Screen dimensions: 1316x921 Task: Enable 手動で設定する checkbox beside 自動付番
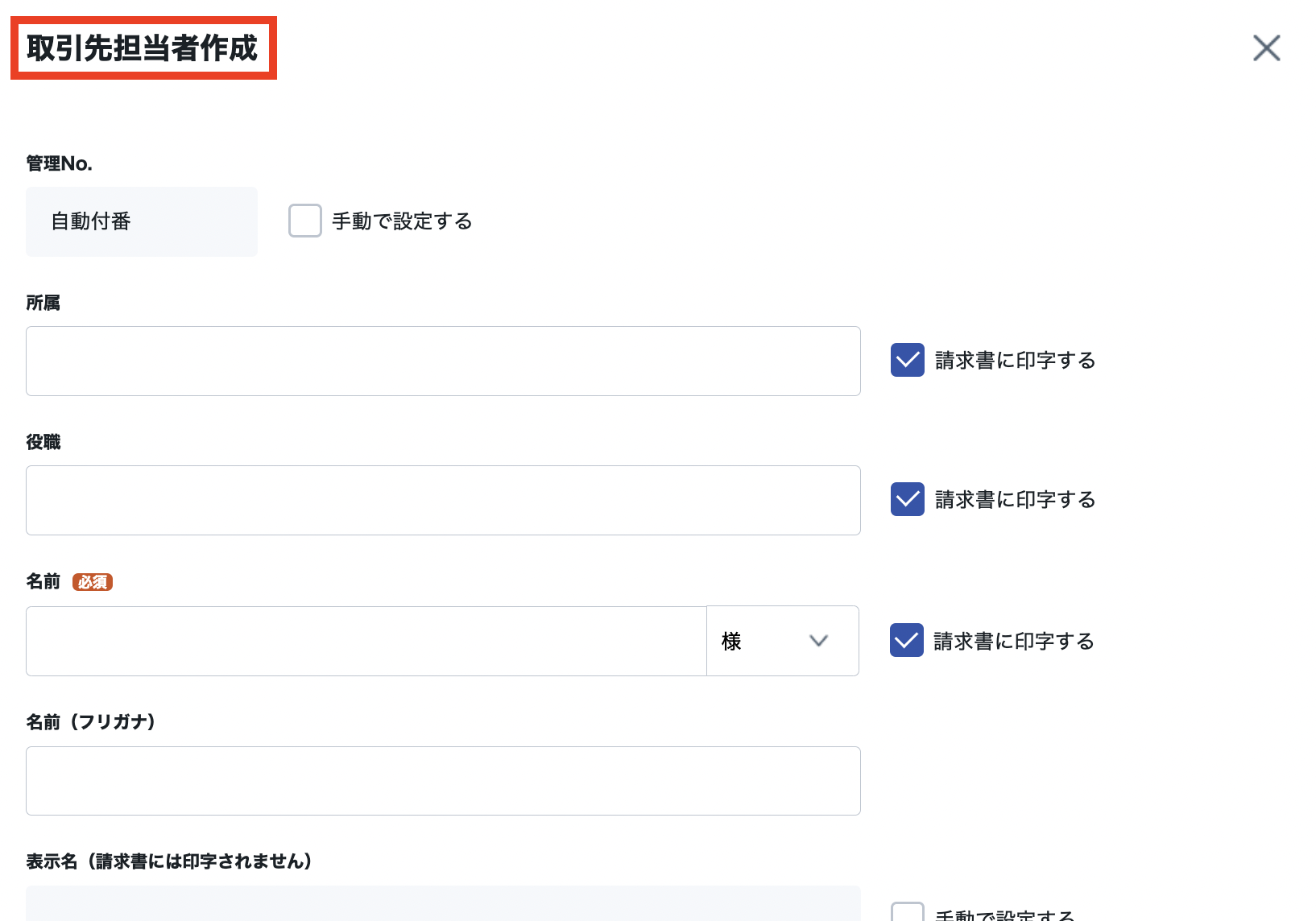click(305, 221)
